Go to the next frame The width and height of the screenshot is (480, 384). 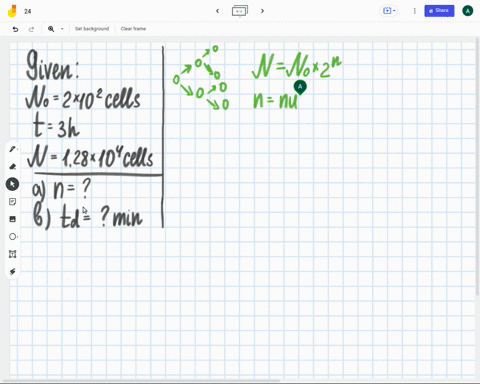(262, 11)
